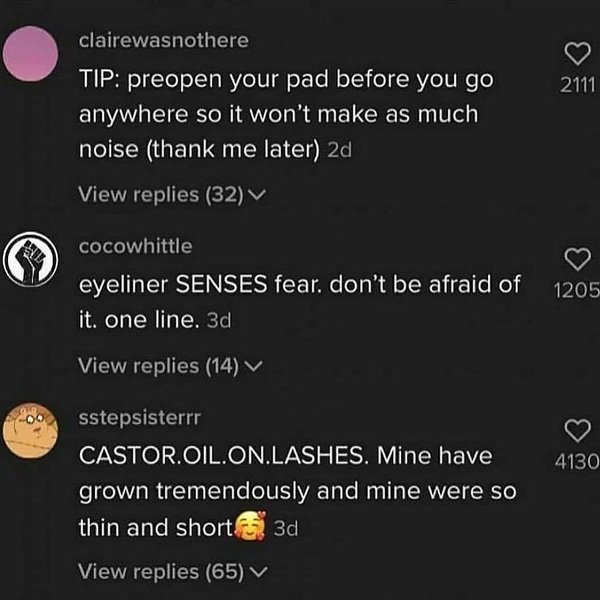Select the CASTOR.OIL.ON.LASHES comment text
This screenshot has height=600, width=600.
[x=285, y=490]
